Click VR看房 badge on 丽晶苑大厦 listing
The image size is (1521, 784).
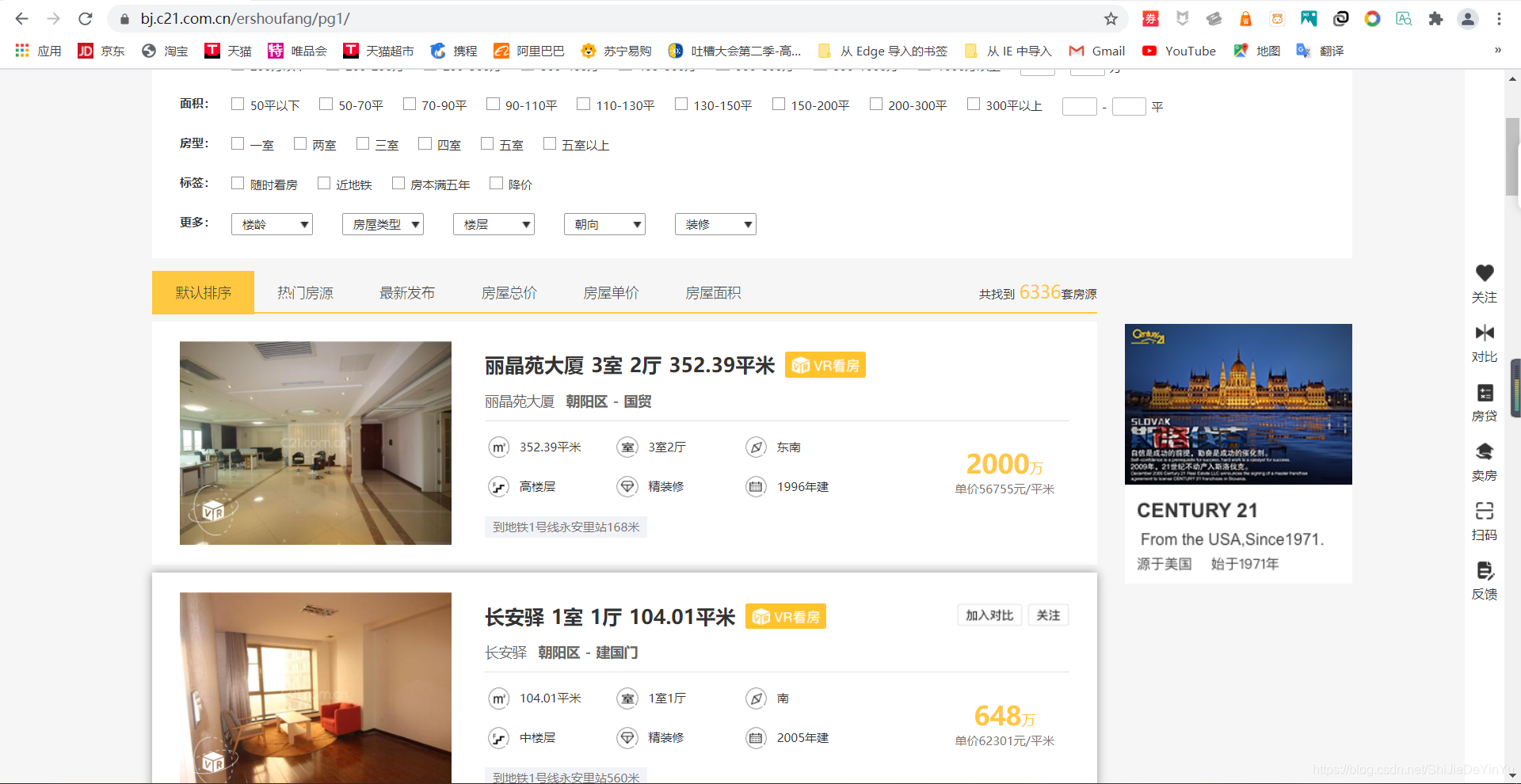tap(825, 365)
